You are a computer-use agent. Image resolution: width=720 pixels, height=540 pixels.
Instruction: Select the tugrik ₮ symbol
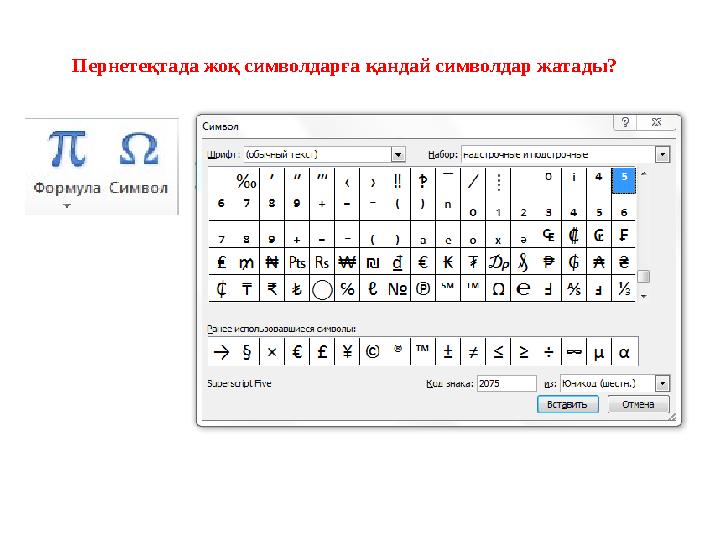pyautogui.click(x=473, y=262)
